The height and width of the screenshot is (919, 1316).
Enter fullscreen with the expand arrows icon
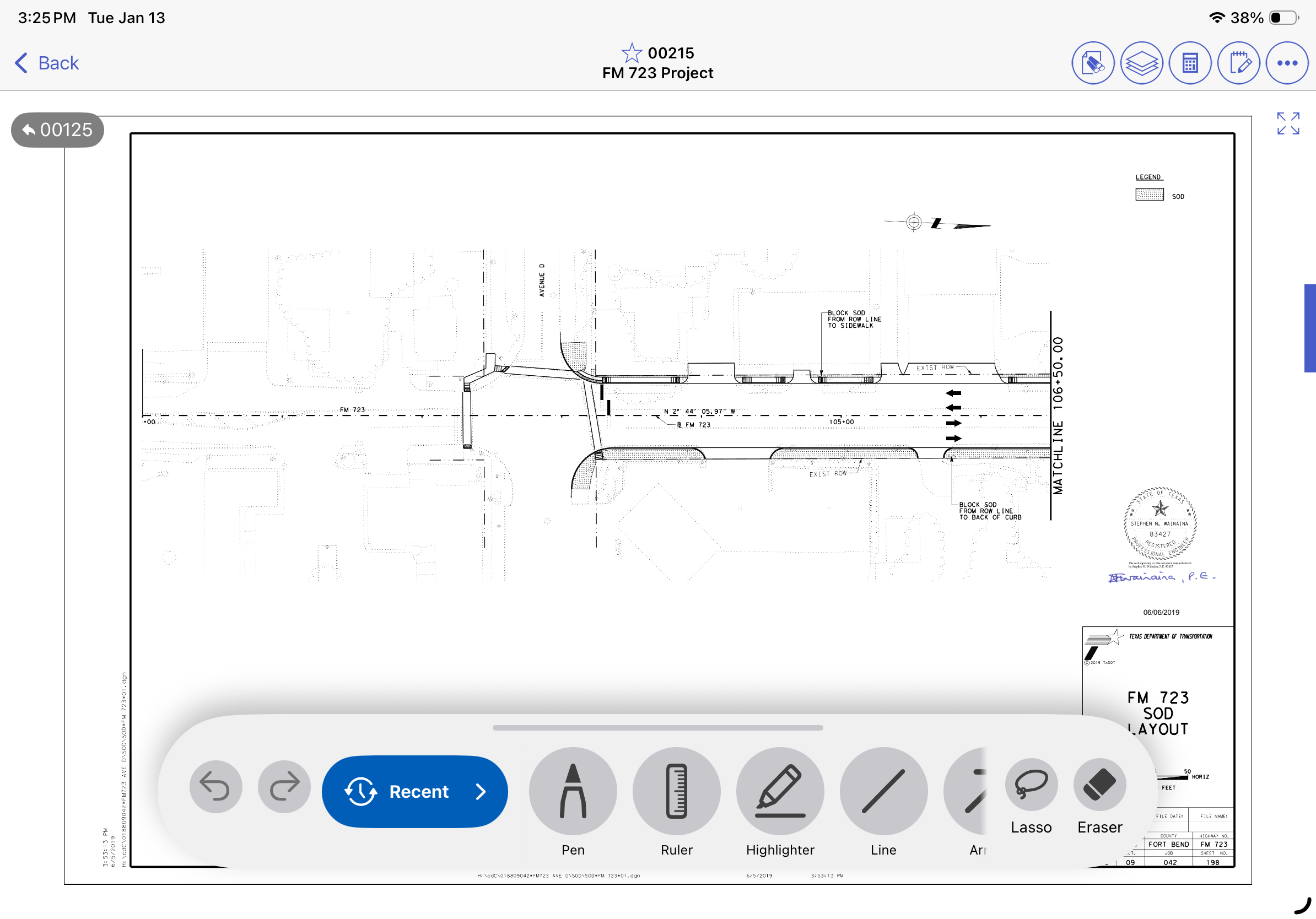pyautogui.click(x=1288, y=124)
